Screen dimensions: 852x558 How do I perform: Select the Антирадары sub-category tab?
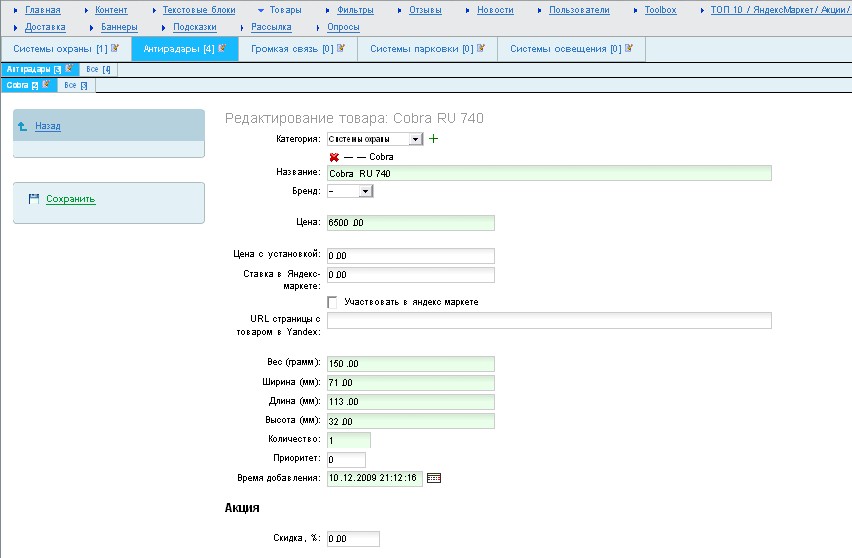40,69
